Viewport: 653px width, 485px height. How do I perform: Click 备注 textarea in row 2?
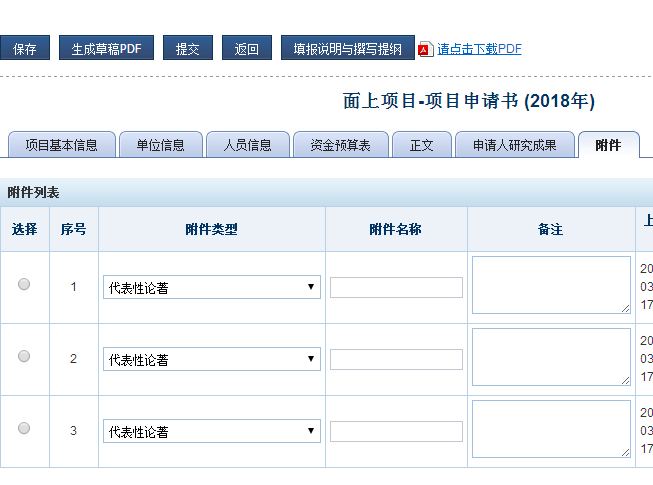[x=551, y=357]
